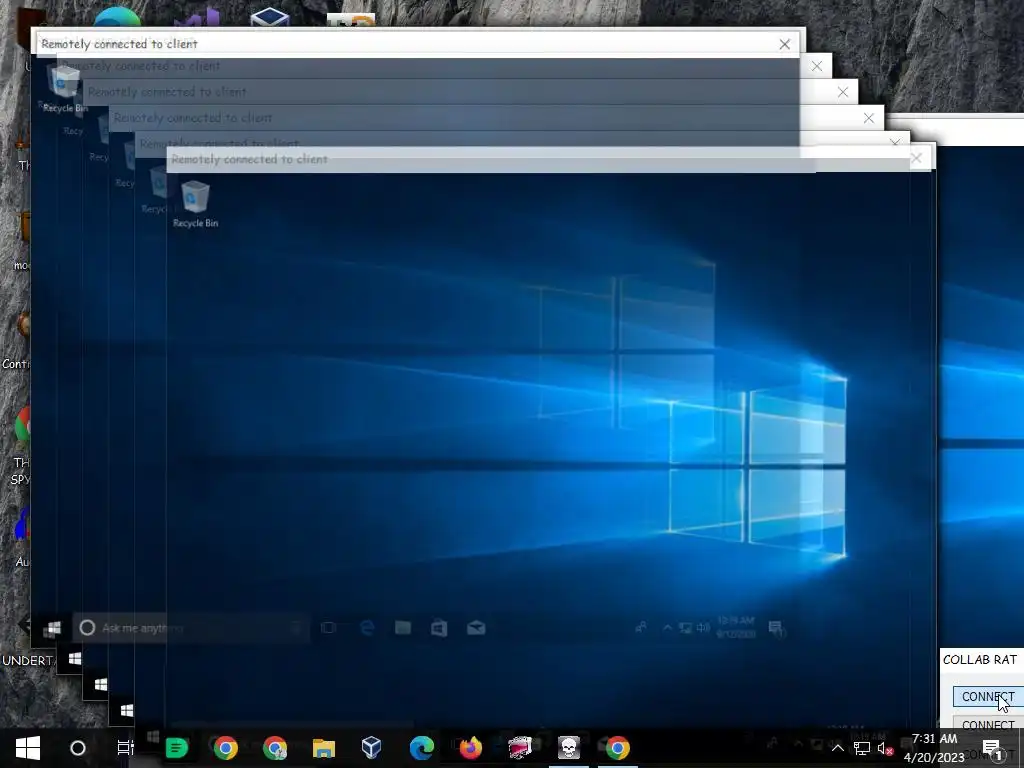1024x768 pixels.
Task: Click the People icon in the remote tray
Action: 641,628
